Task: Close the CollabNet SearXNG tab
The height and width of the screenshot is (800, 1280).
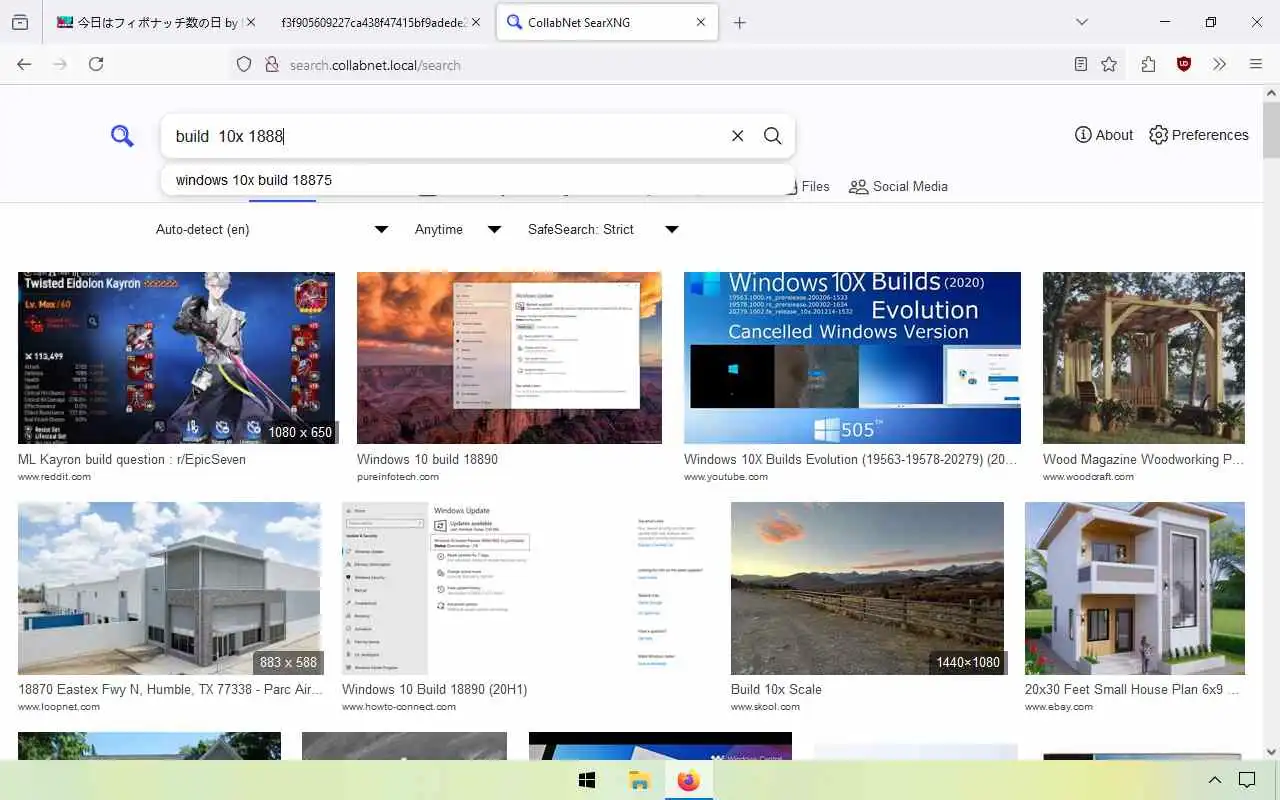Action: (701, 22)
